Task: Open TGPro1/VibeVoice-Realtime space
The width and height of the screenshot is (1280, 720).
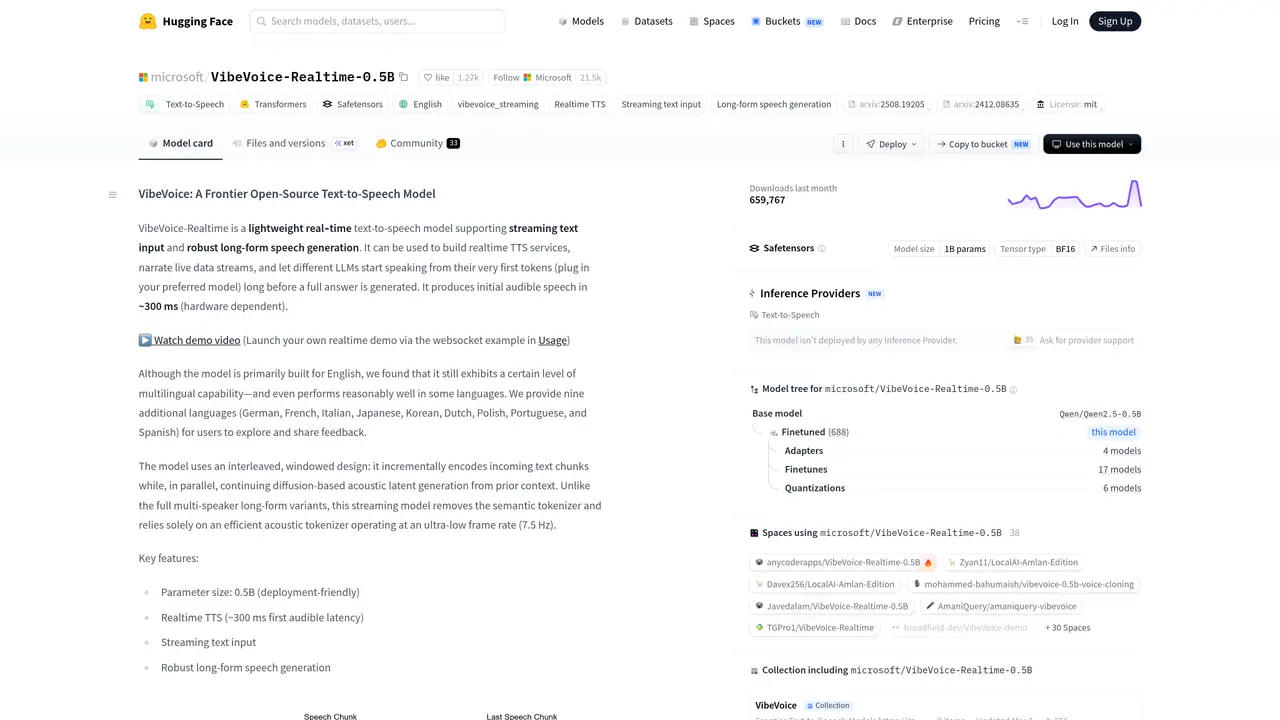Action: tap(815, 628)
